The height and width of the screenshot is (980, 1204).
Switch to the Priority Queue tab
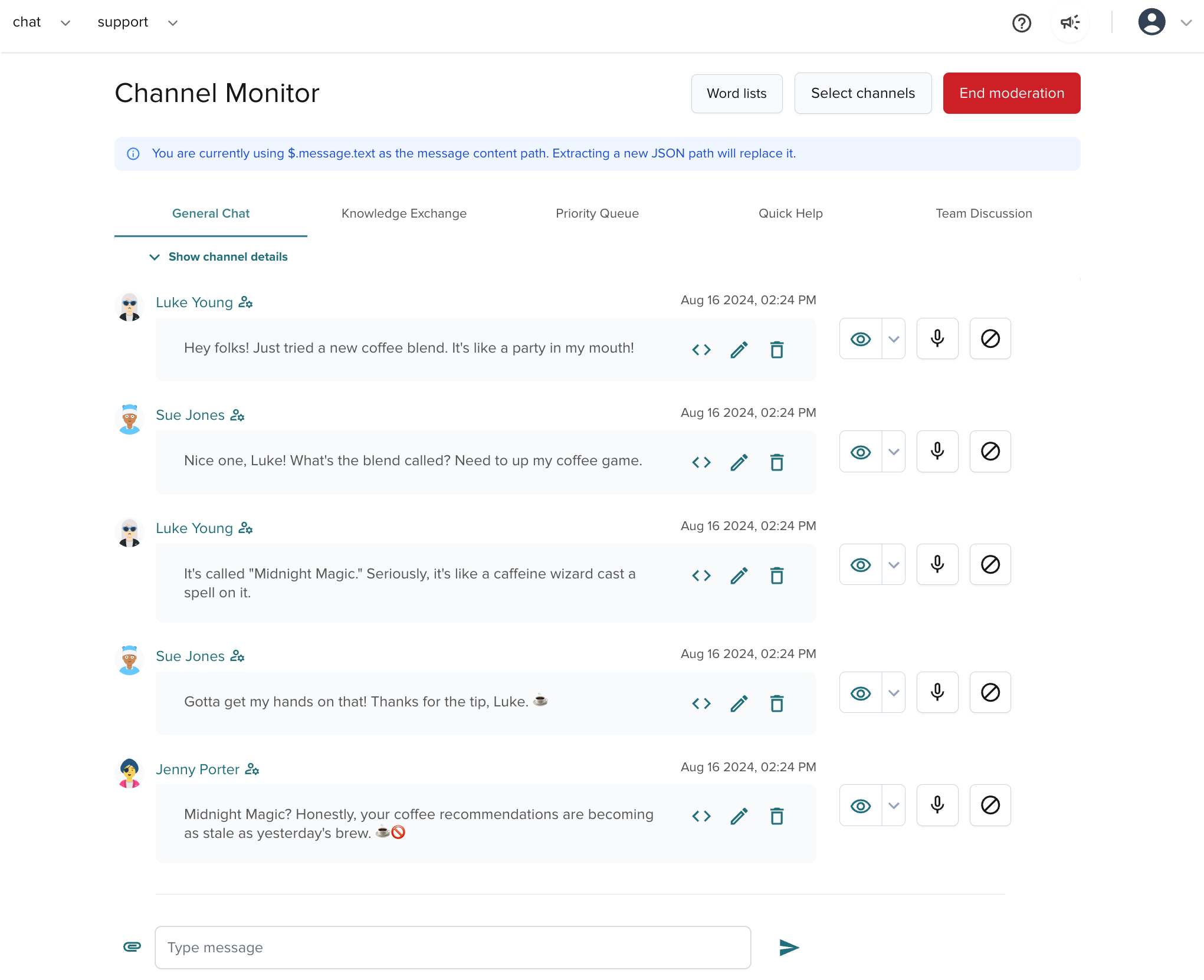coord(597,213)
